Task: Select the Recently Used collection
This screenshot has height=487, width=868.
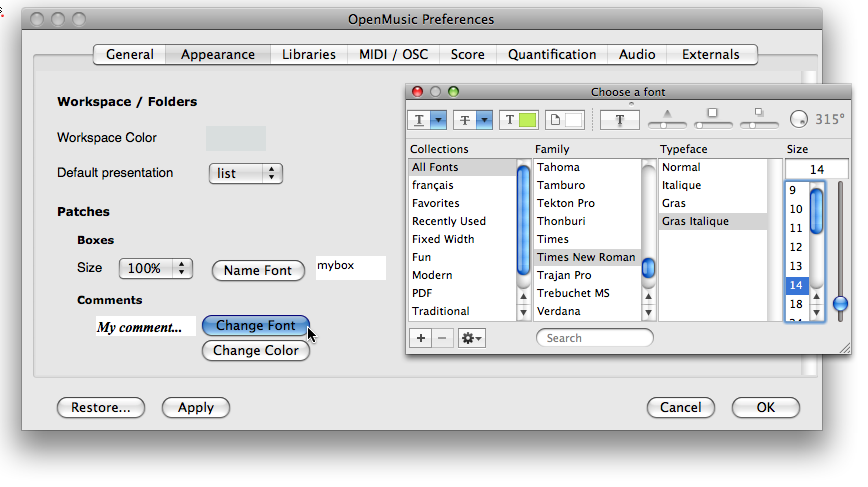Action: click(x=463, y=221)
